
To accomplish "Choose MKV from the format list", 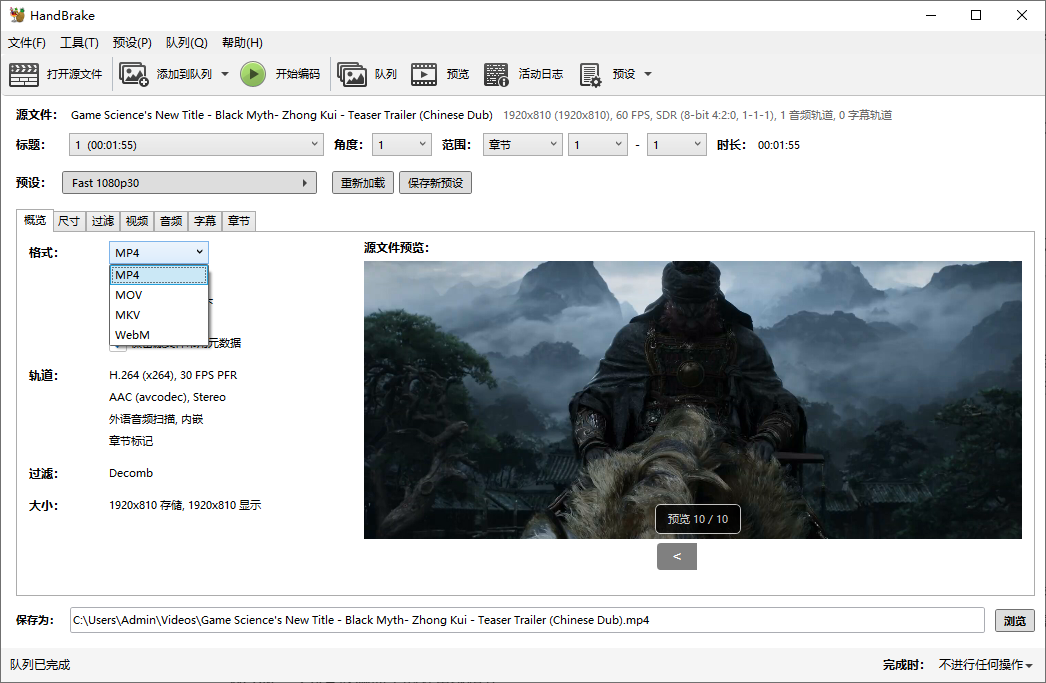I will click(159, 315).
